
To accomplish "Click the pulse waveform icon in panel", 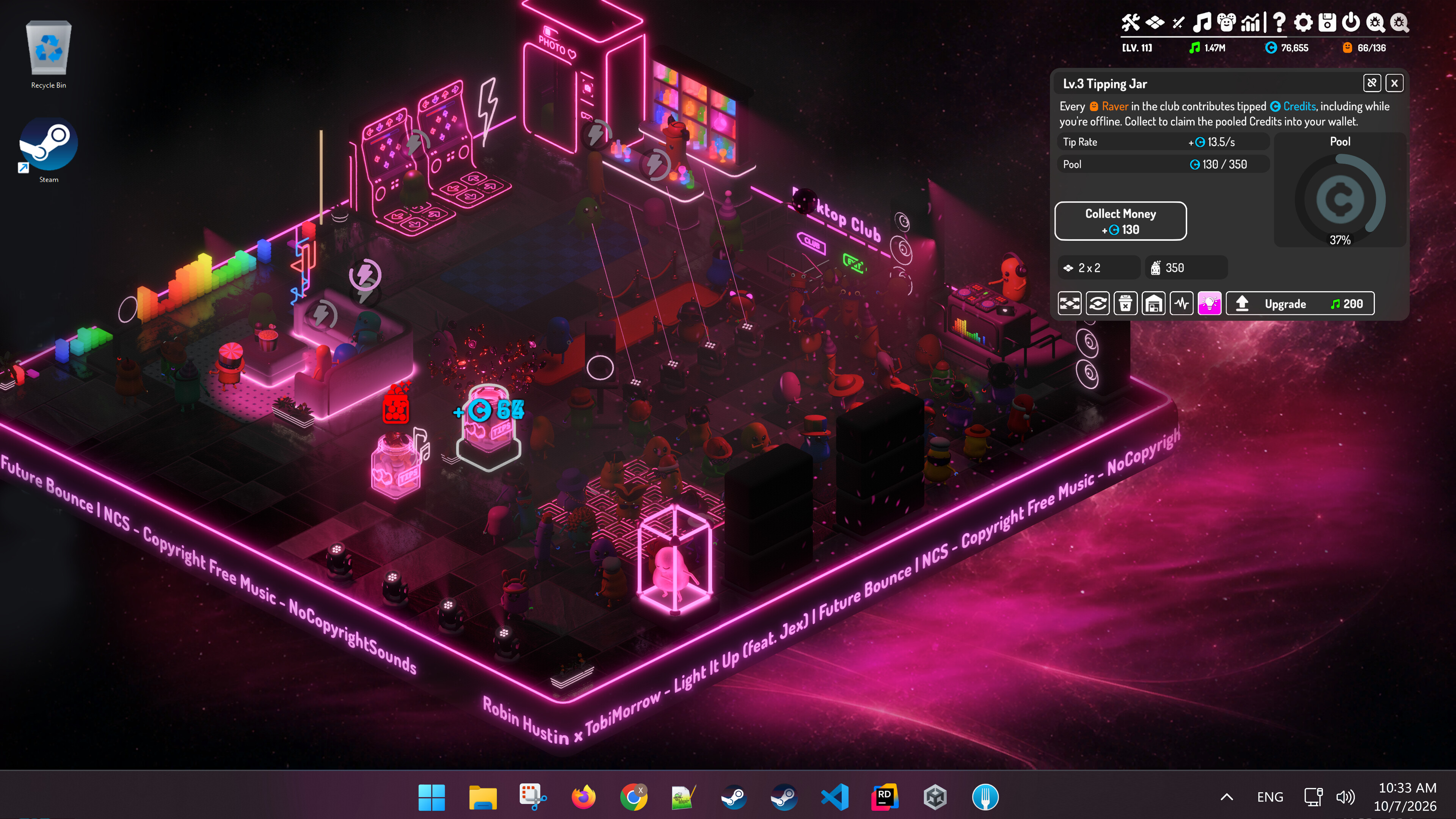I will click(1181, 303).
